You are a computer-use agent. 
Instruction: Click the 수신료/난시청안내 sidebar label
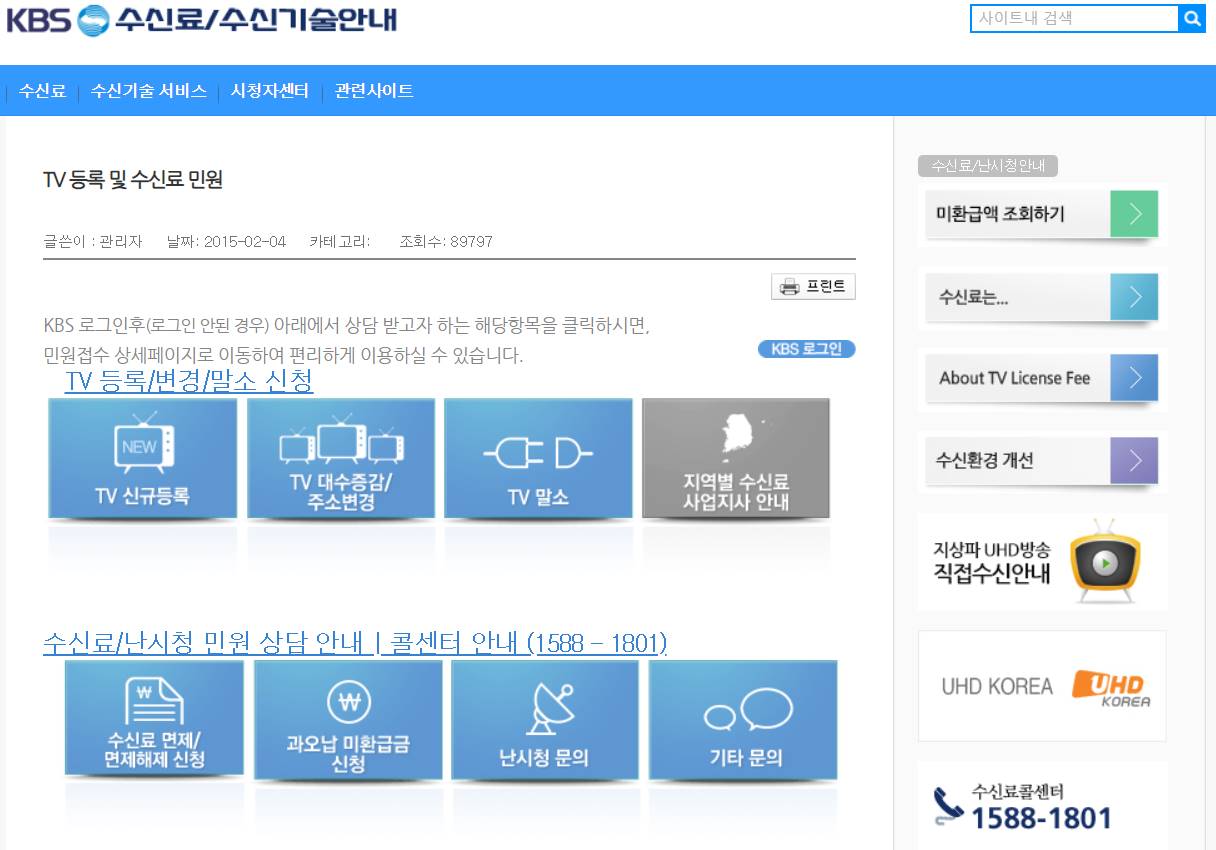[988, 166]
